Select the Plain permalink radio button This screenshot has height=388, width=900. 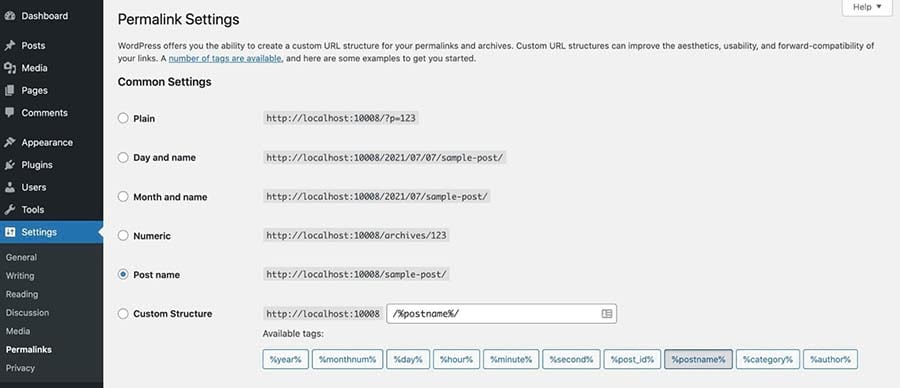(123, 118)
